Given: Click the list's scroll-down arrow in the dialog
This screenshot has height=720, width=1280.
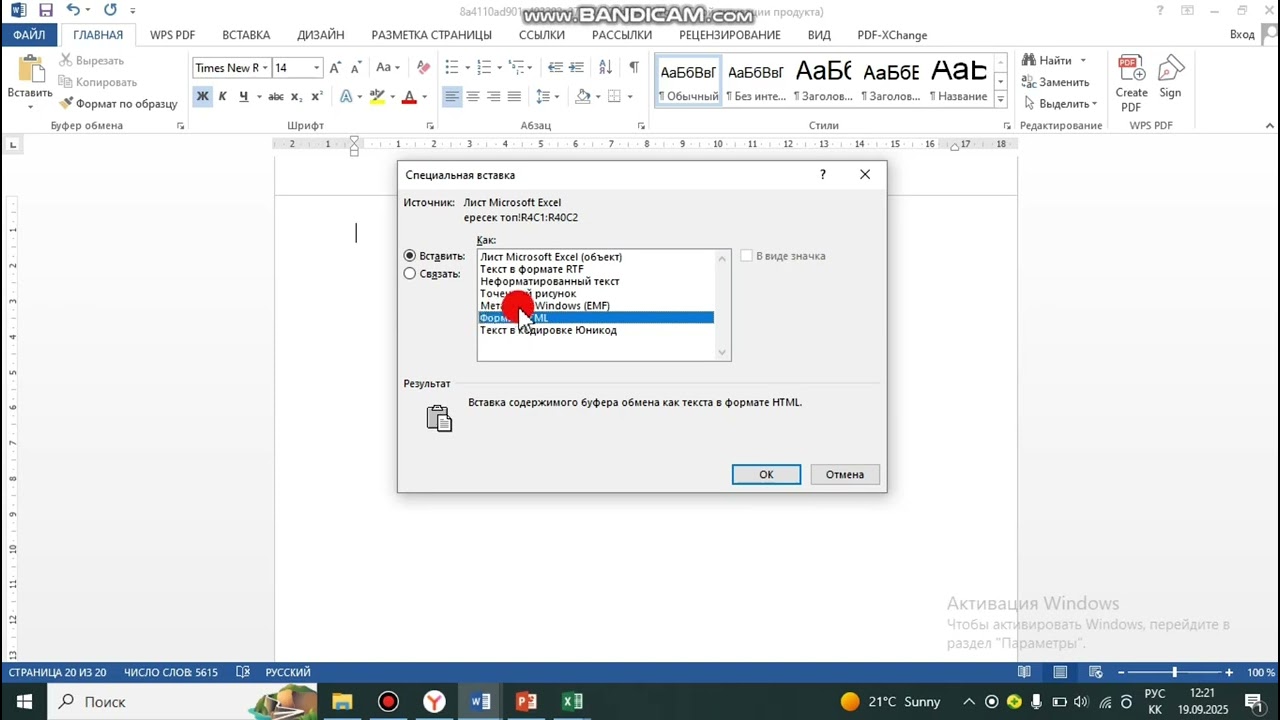Looking at the screenshot, I should coord(723,352).
